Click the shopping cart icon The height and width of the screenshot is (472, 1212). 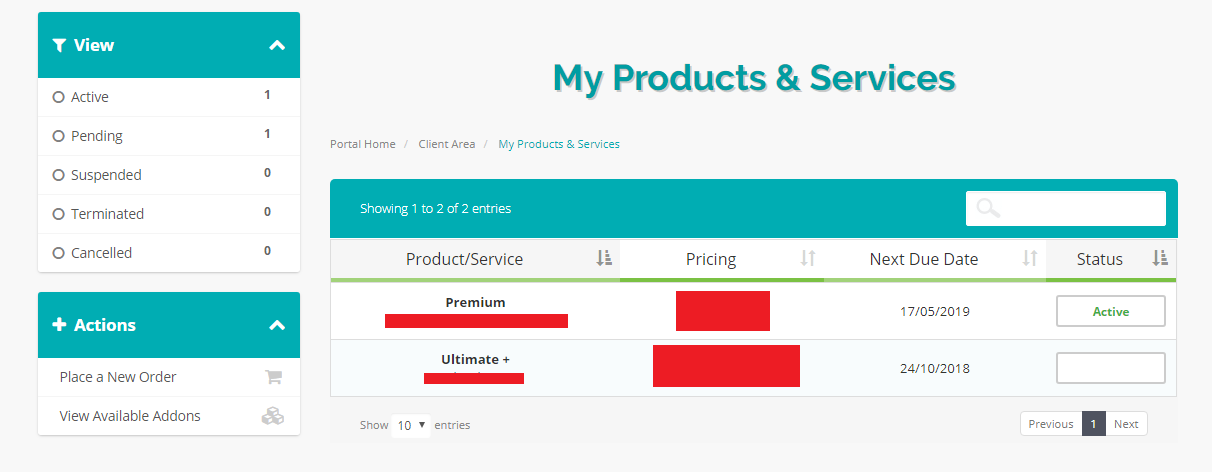pos(273,377)
